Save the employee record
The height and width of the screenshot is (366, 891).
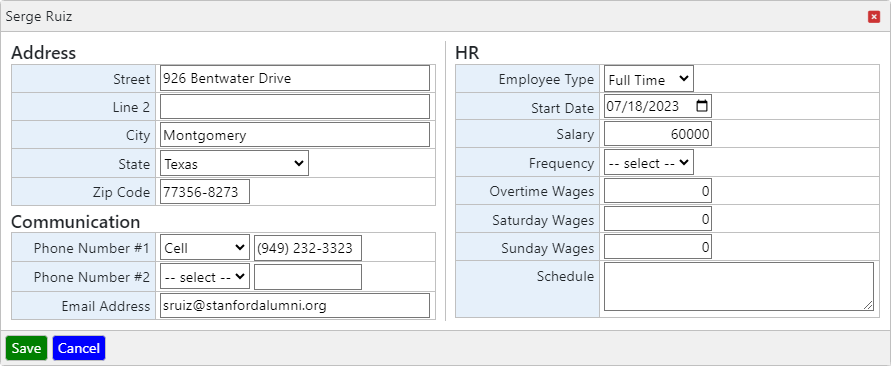coord(26,348)
